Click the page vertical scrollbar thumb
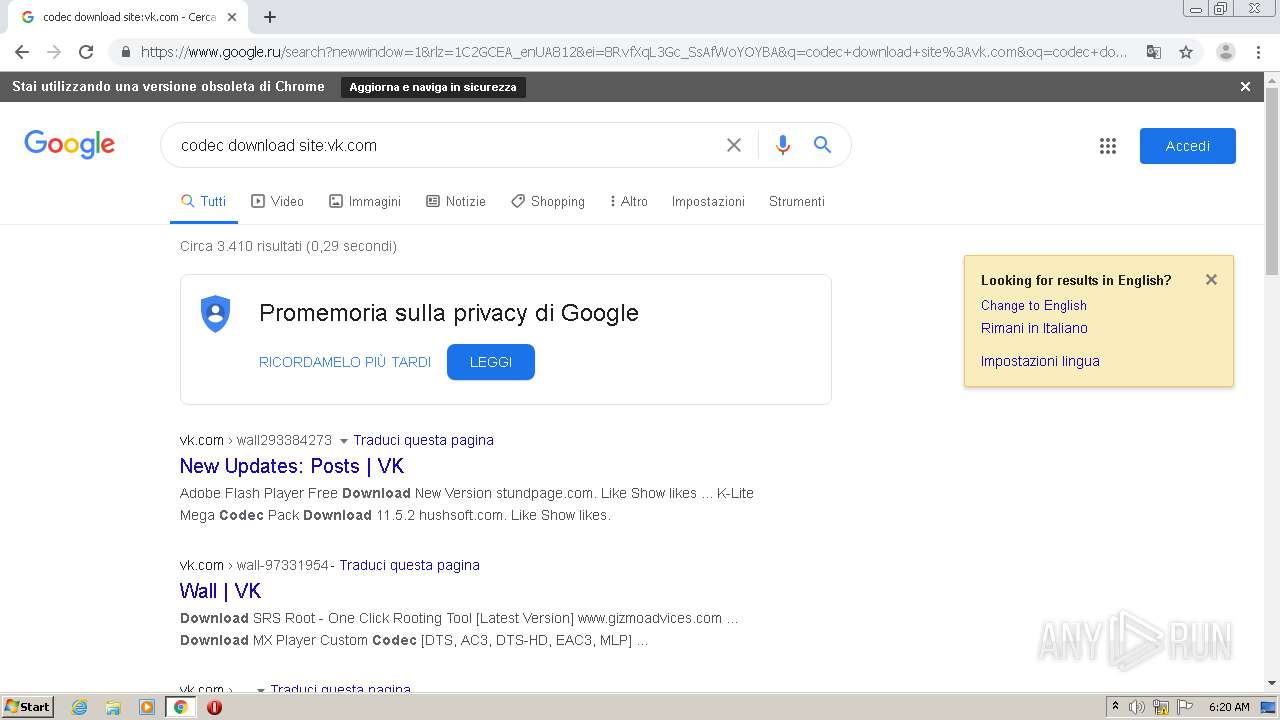 pyautogui.click(x=1272, y=181)
